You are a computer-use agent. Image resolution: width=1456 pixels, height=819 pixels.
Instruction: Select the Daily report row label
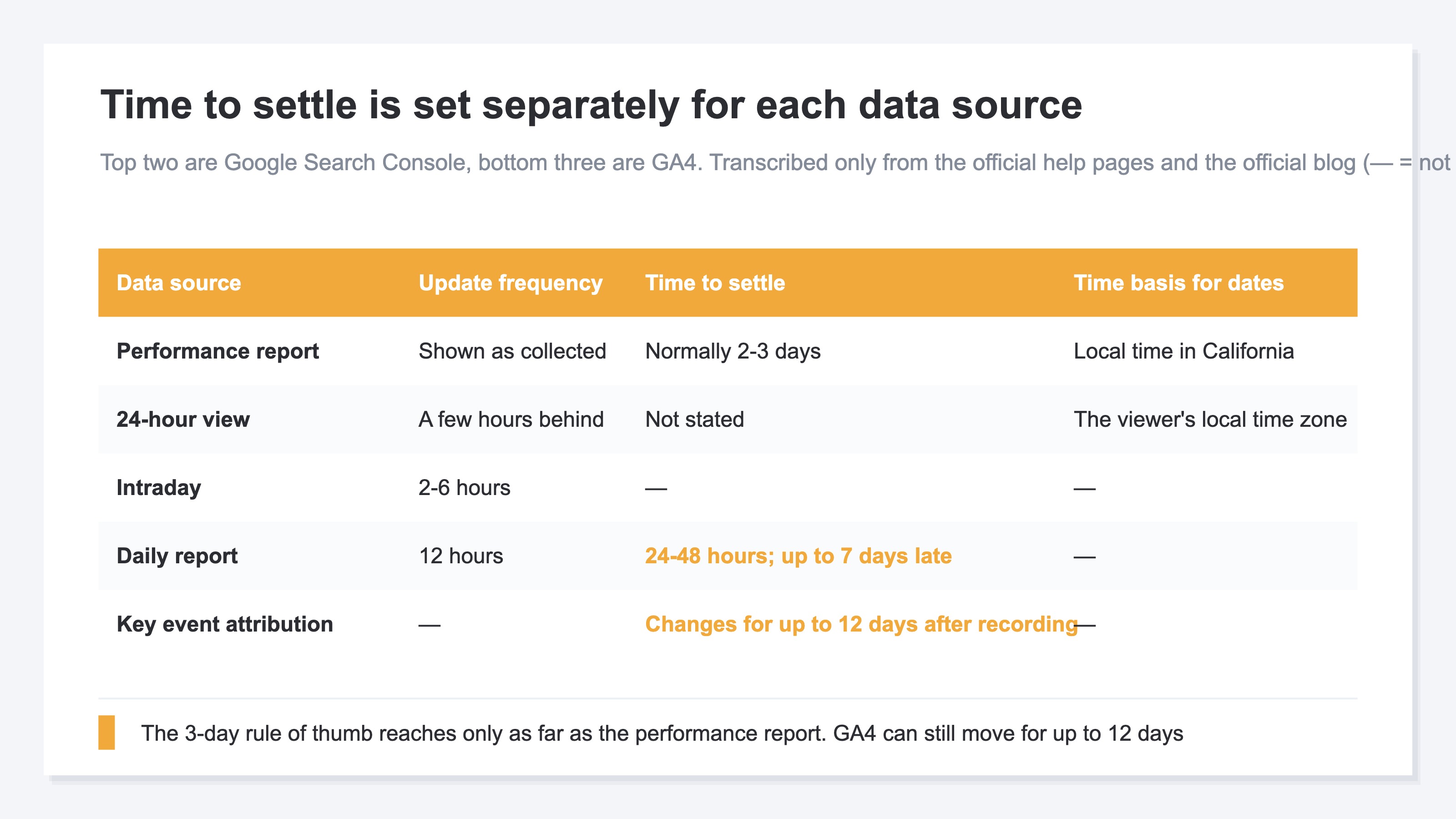coord(177,556)
